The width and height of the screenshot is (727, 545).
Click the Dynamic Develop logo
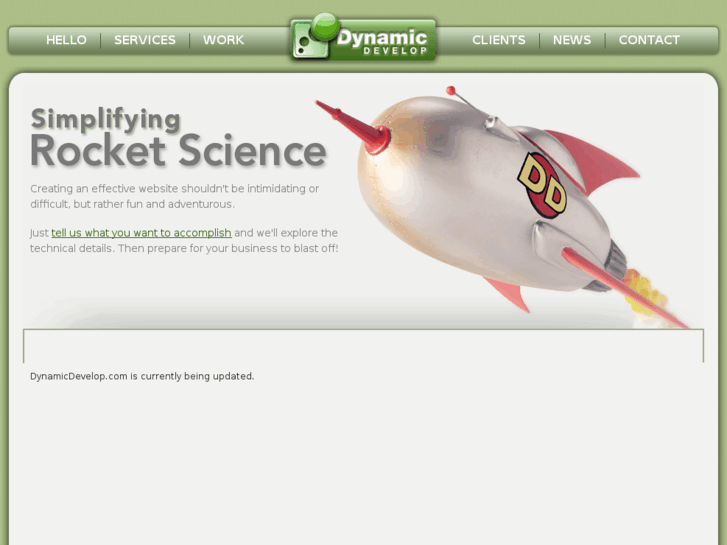[x=363, y=39]
